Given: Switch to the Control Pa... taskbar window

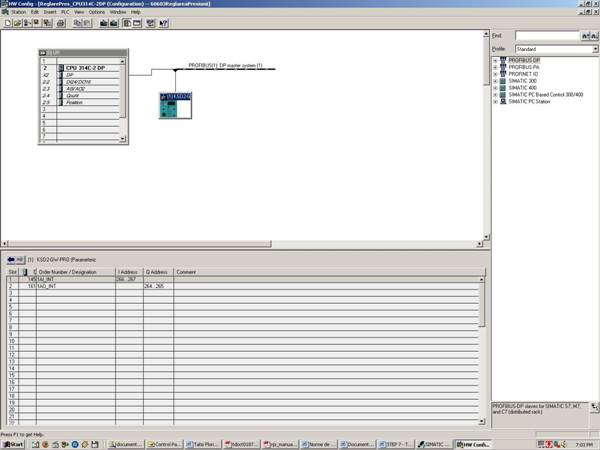Looking at the screenshot, I should pos(164,444).
